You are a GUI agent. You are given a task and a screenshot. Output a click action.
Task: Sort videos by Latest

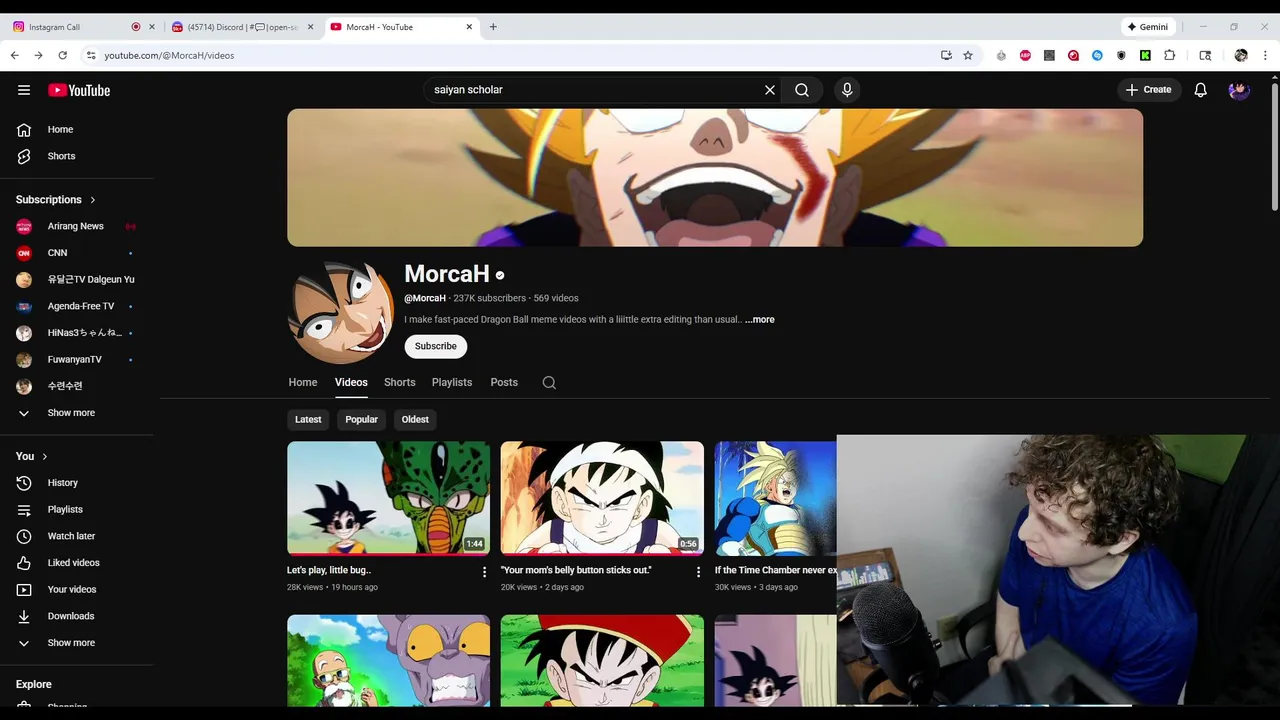pyautogui.click(x=308, y=420)
